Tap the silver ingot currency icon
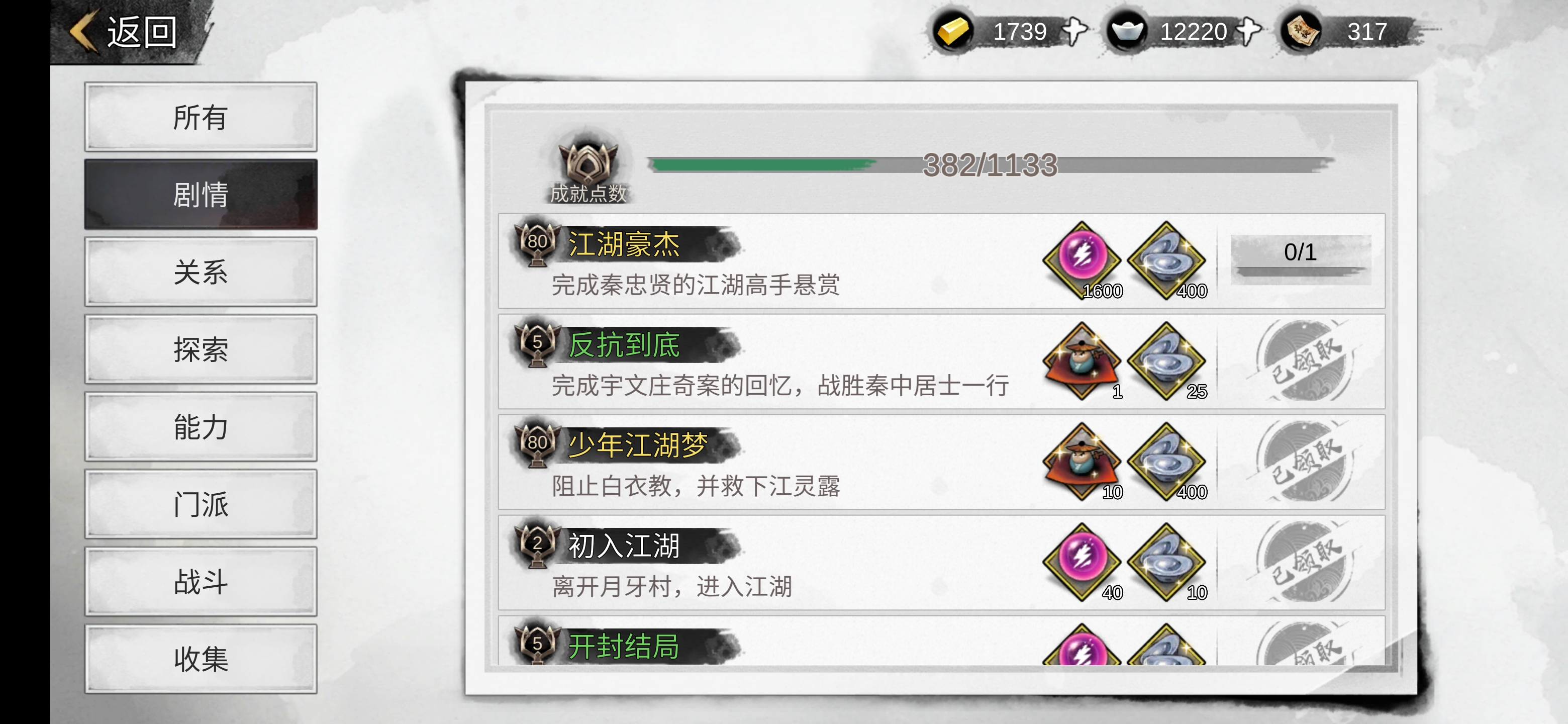1568x724 pixels. pos(1127,31)
